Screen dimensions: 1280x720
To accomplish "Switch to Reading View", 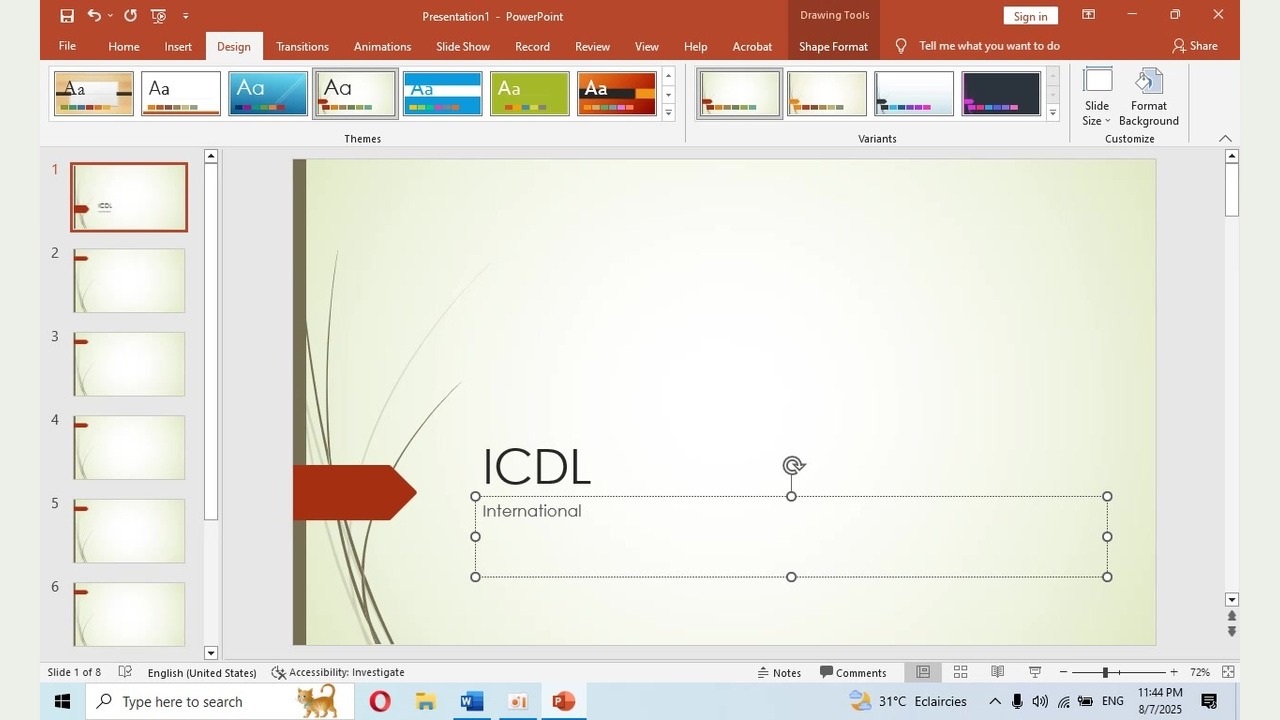I will 997,672.
